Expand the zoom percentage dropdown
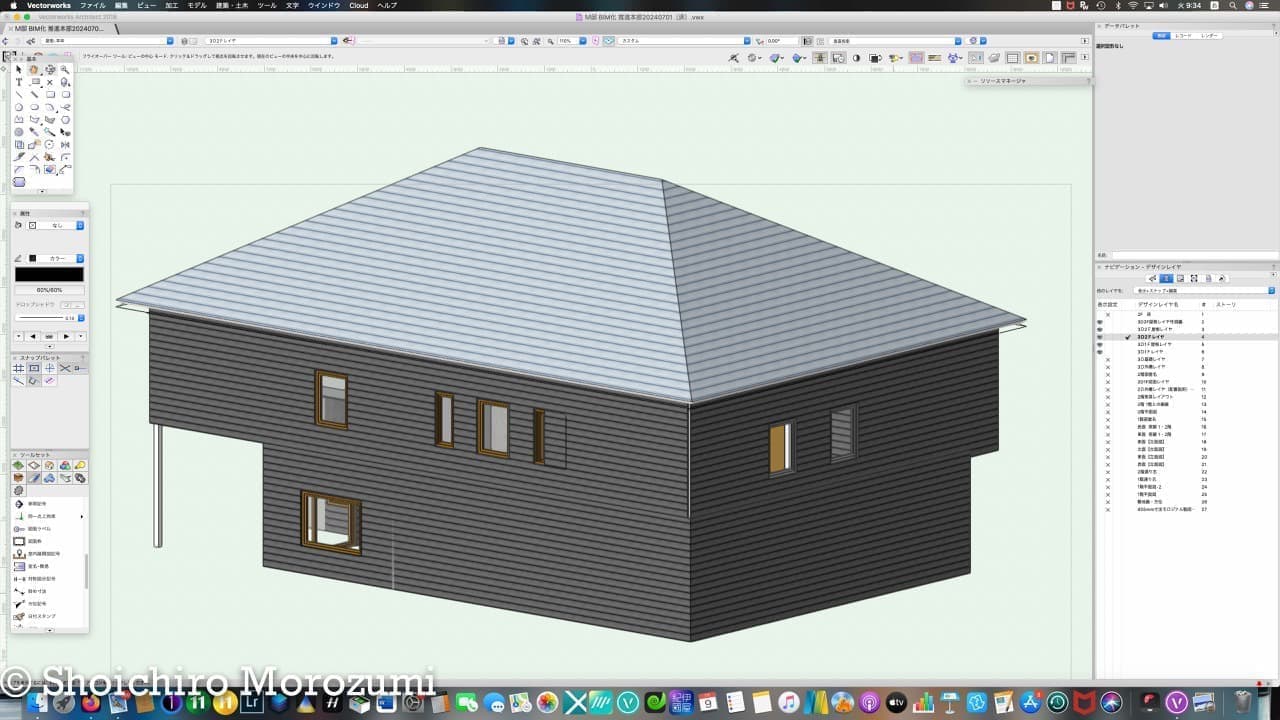This screenshot has height=720, width=1280. [x=583, y=41]
